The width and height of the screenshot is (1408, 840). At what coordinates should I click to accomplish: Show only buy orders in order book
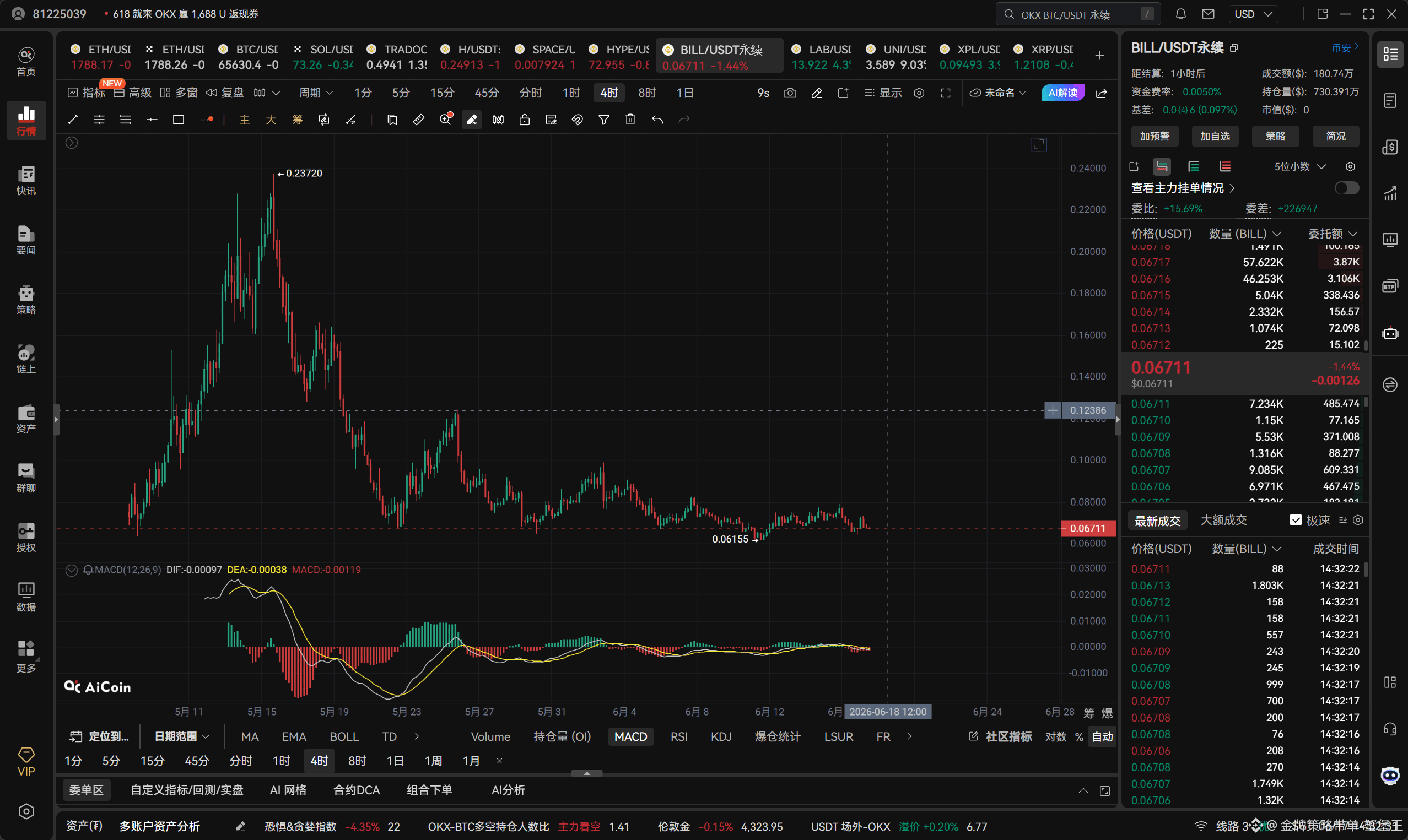tap(1194, 166)
